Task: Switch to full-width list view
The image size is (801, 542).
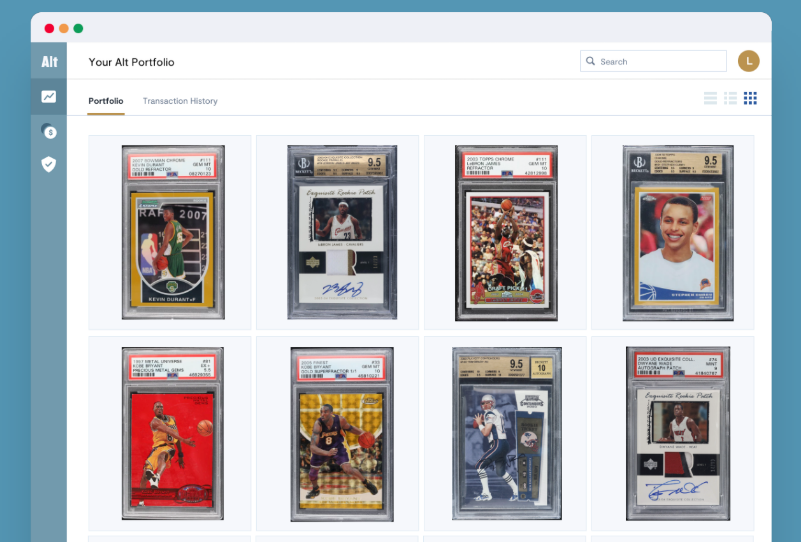Action: 710,98
